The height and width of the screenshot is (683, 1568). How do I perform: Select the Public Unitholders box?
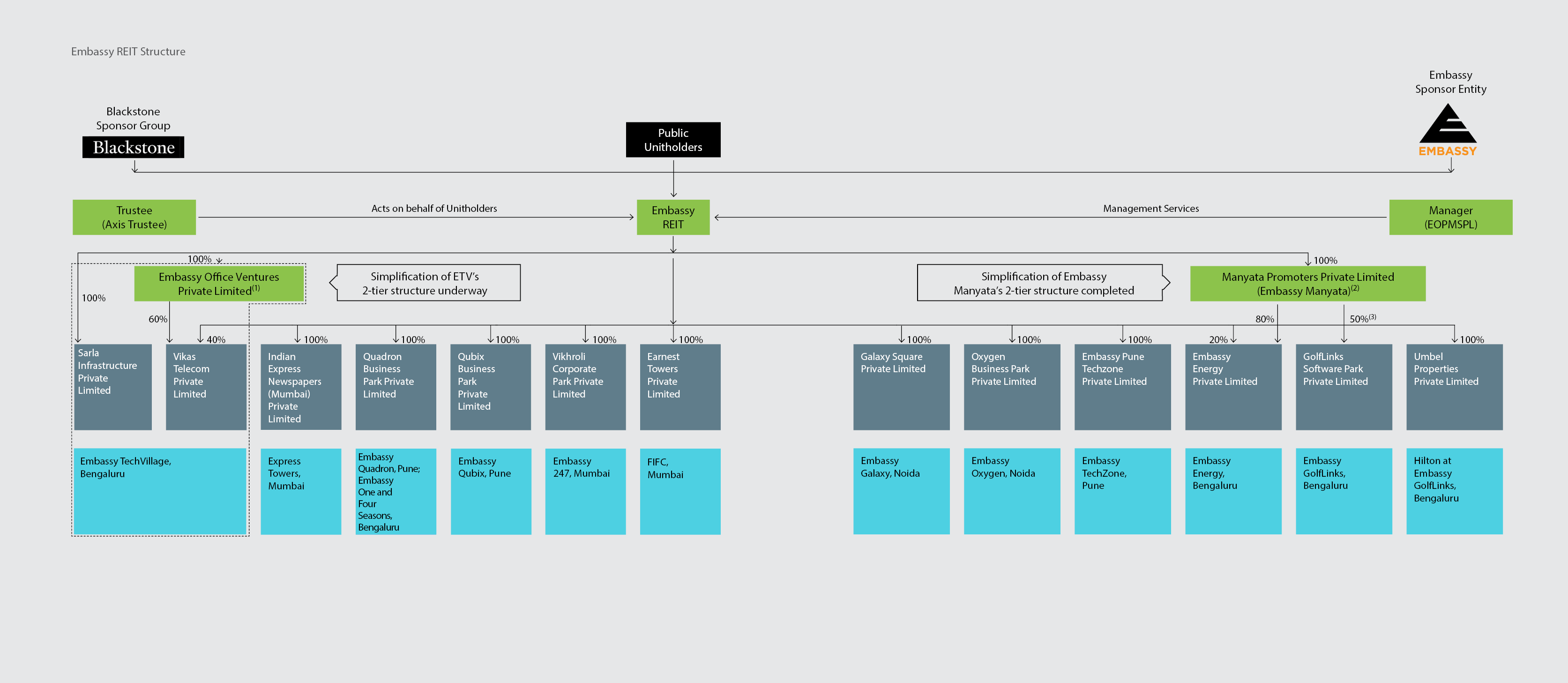pyautogui.click(x=673, y=140)
